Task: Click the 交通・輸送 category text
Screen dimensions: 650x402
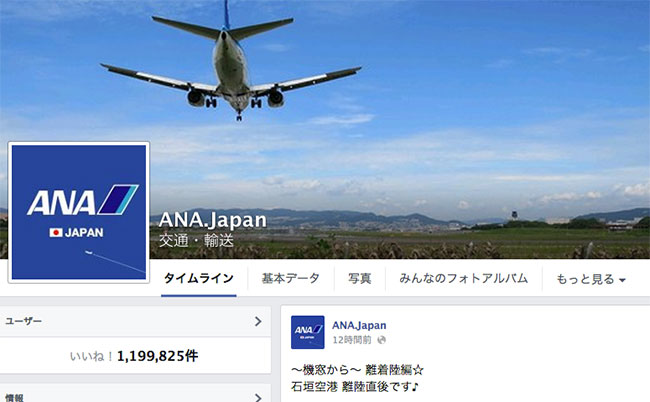Action: 196,240
